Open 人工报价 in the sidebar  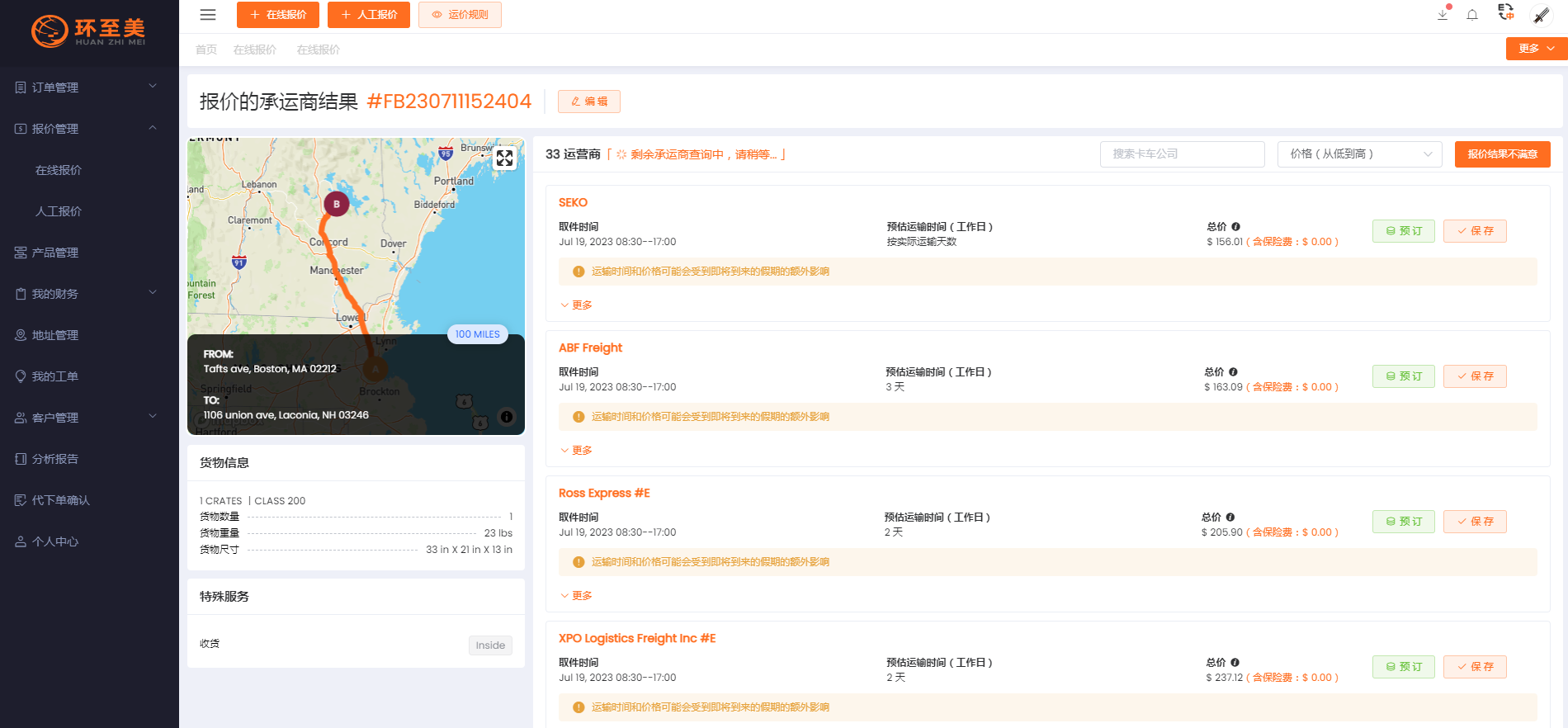(59, 211)
